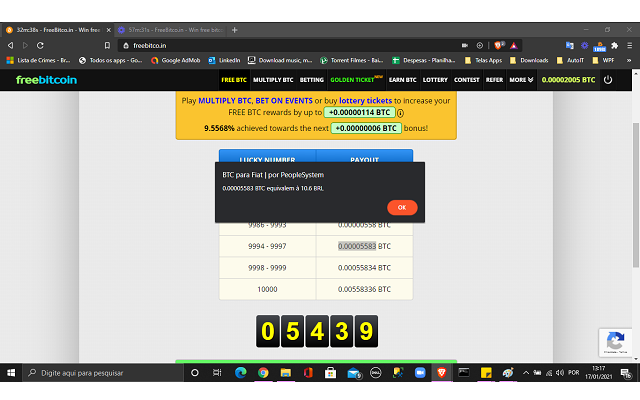The width and height of the screenshot is (640, 400).
Task: Open WPF bookmark folder
Action: (603, 60)
